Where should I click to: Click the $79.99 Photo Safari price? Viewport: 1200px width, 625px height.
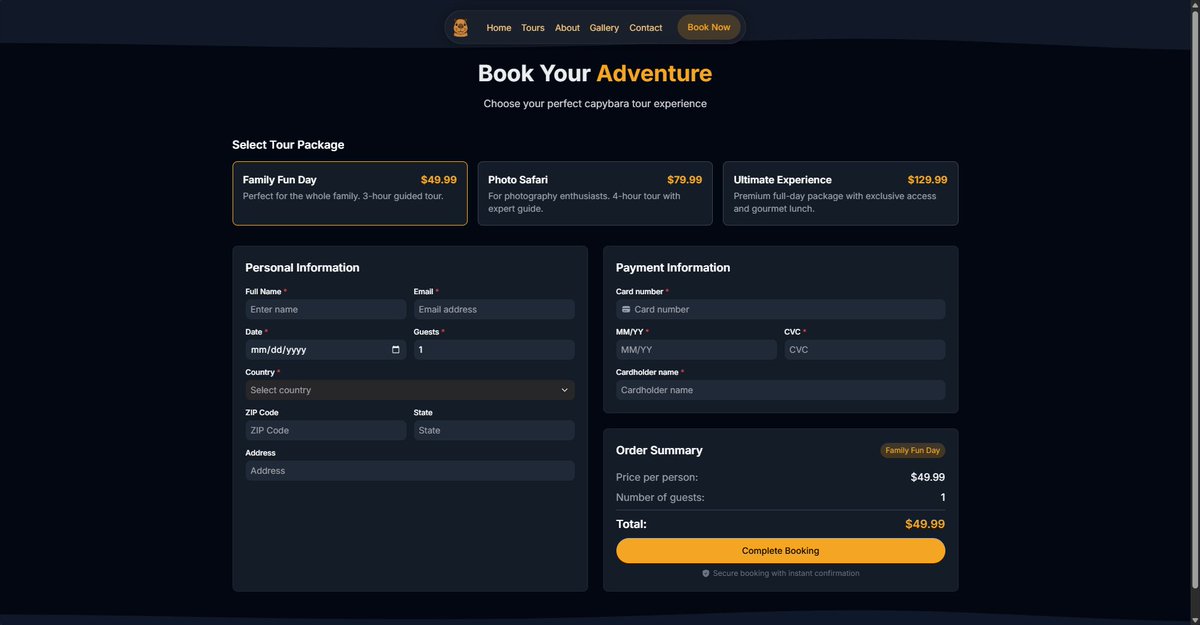pos(685,180)
